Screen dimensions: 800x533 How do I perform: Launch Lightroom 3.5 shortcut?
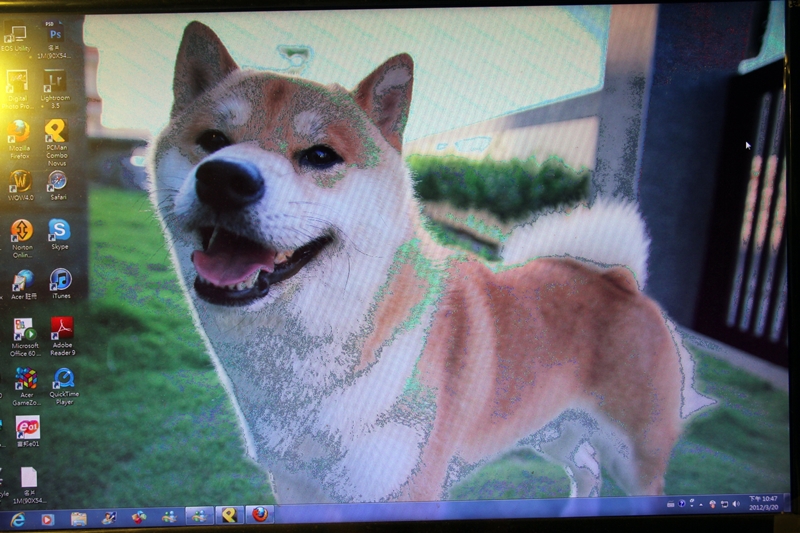tap(55, 89)
